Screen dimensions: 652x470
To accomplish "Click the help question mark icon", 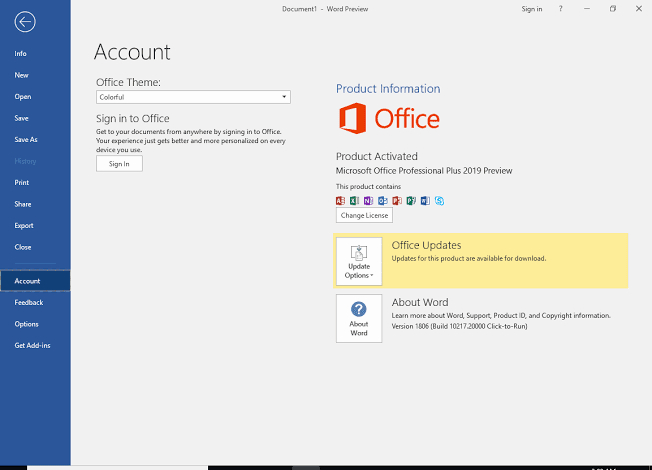I will [x=561, y=9].
